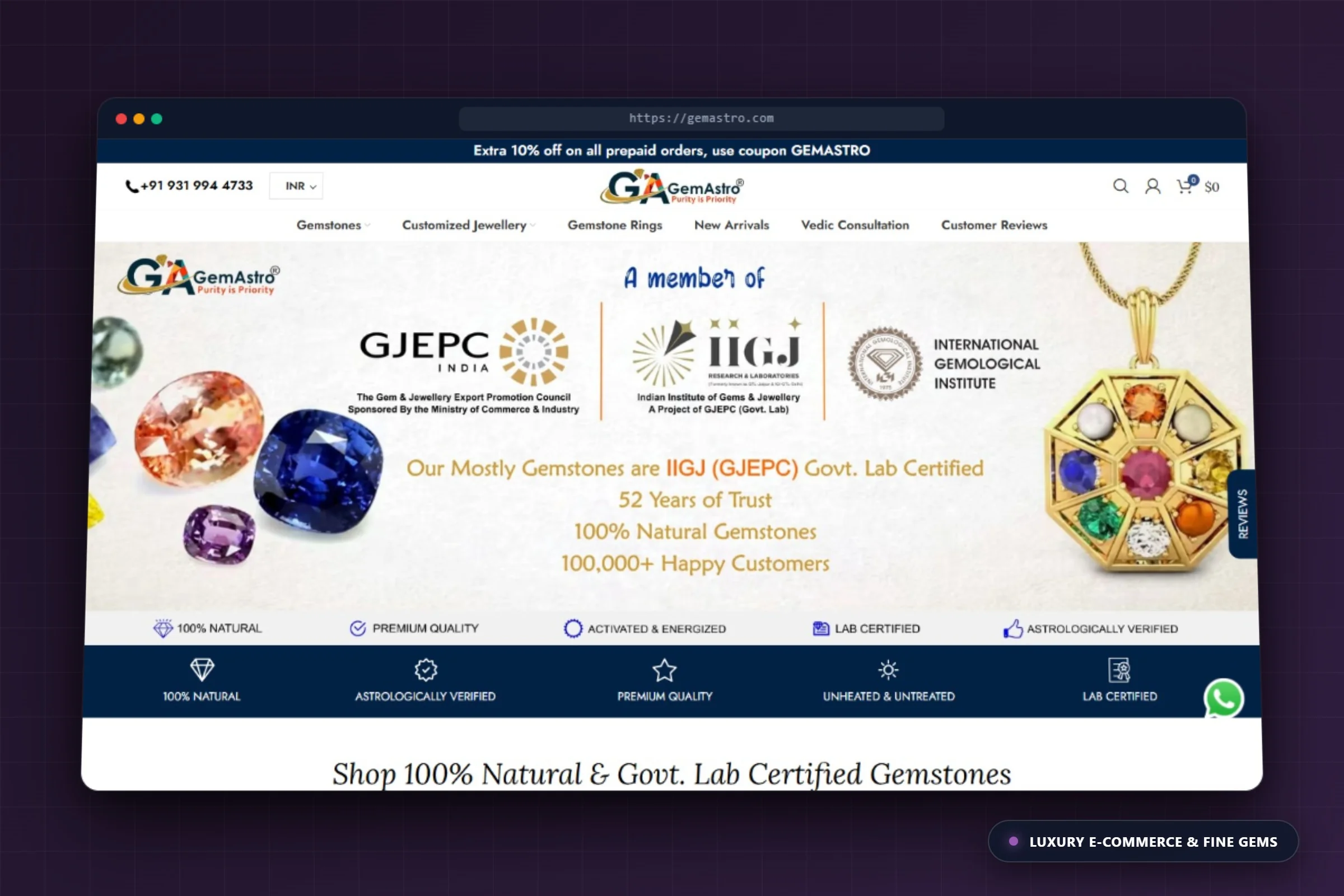This screenshot has height=896, width=1344.
Task: Open WhatsApp chat bubble
Action: pyautogui.click(x=1224, y=698)
